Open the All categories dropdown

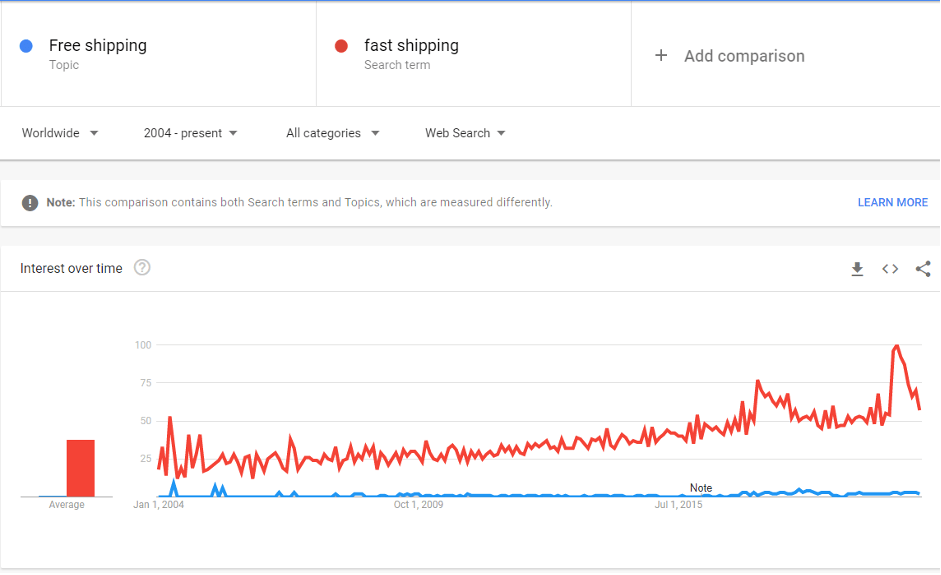(x=332, y=133)
